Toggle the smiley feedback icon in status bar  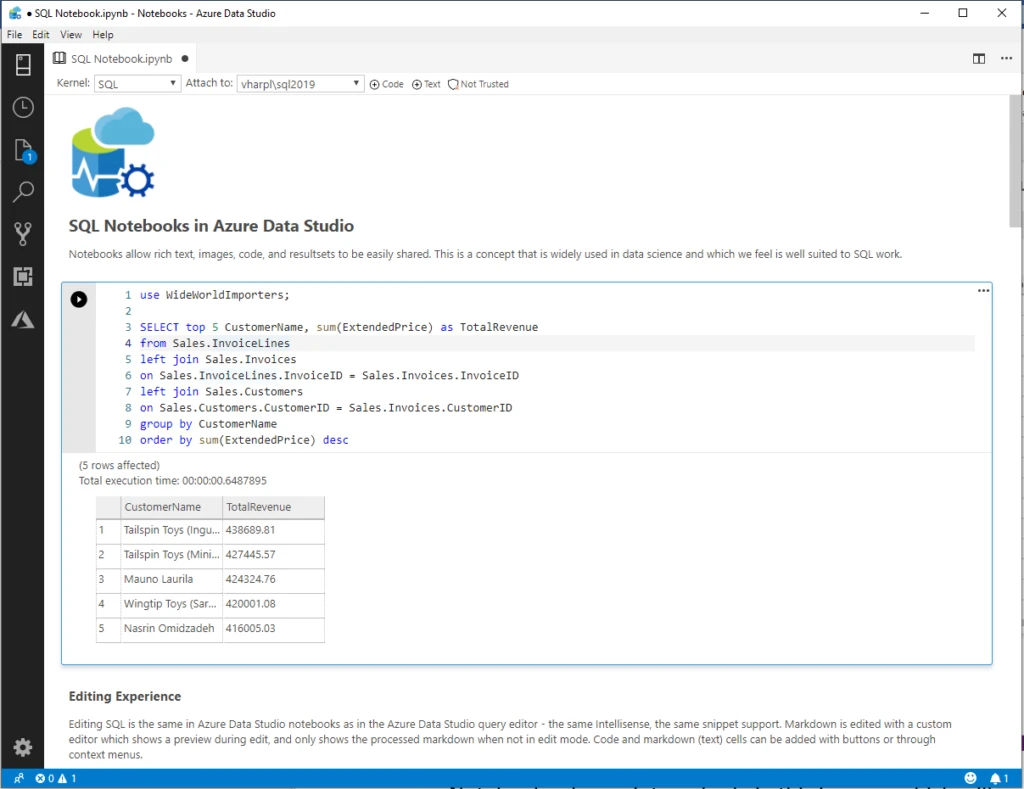click(x=969, y=777)
